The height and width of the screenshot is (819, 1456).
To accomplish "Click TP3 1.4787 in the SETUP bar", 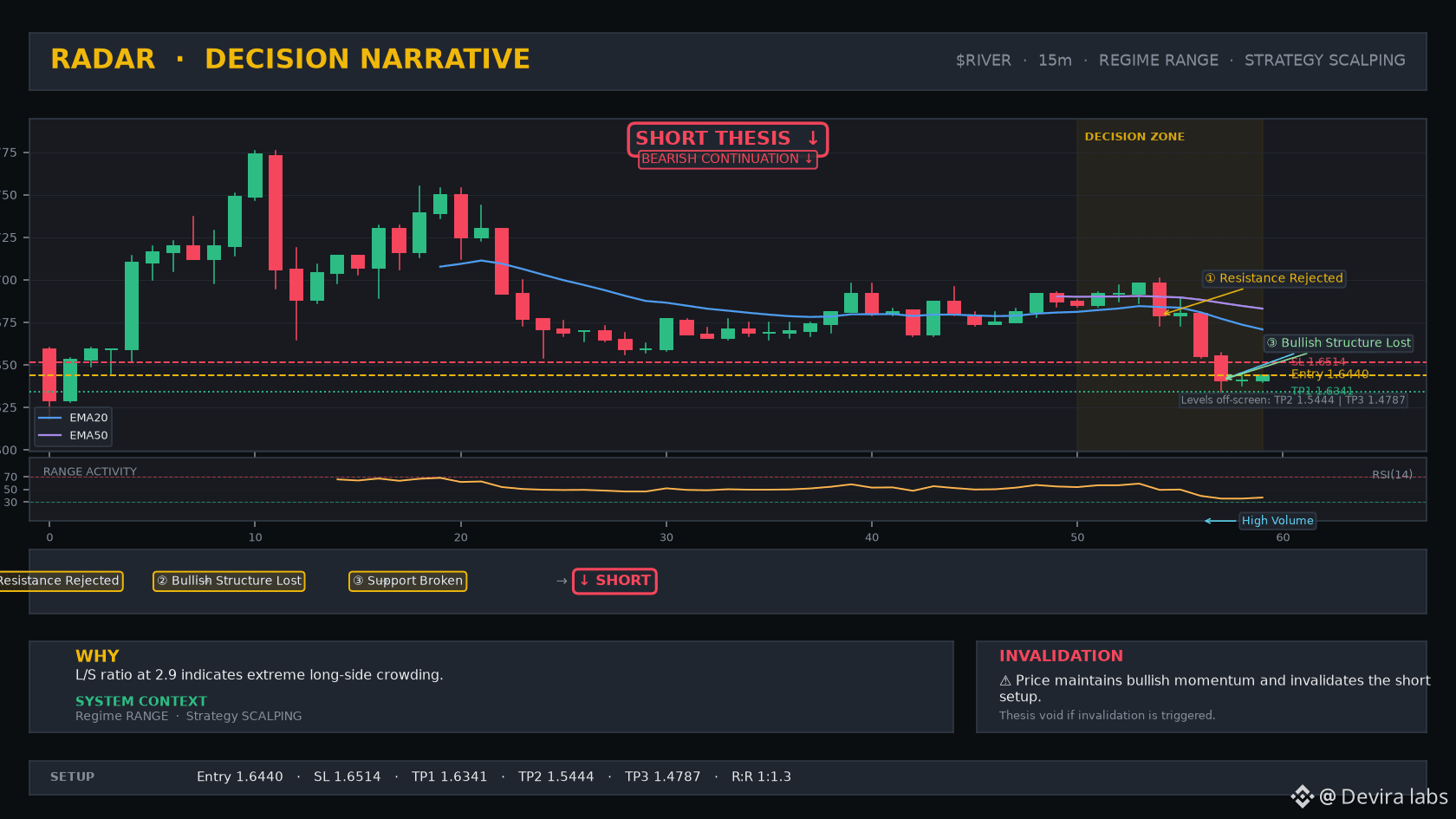I will click(663, 777).
